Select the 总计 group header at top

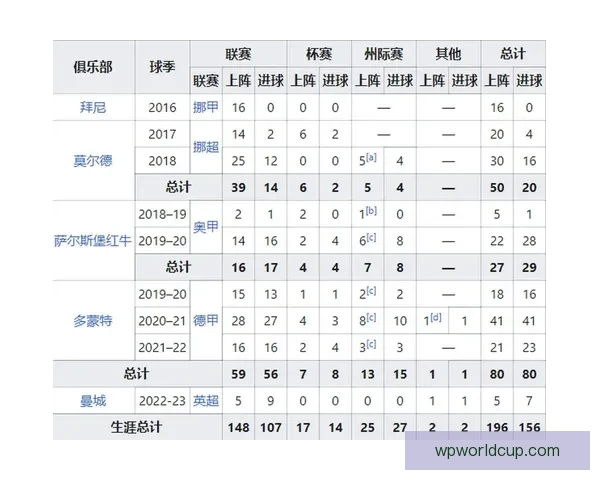(513, 54)
